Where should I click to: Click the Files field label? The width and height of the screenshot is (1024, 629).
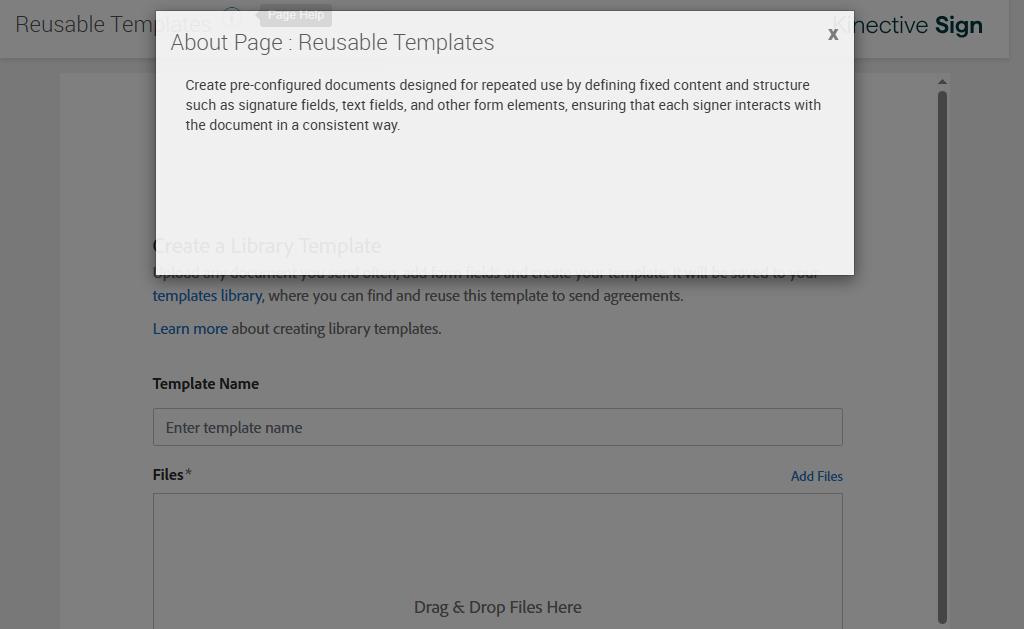[168, 475]
